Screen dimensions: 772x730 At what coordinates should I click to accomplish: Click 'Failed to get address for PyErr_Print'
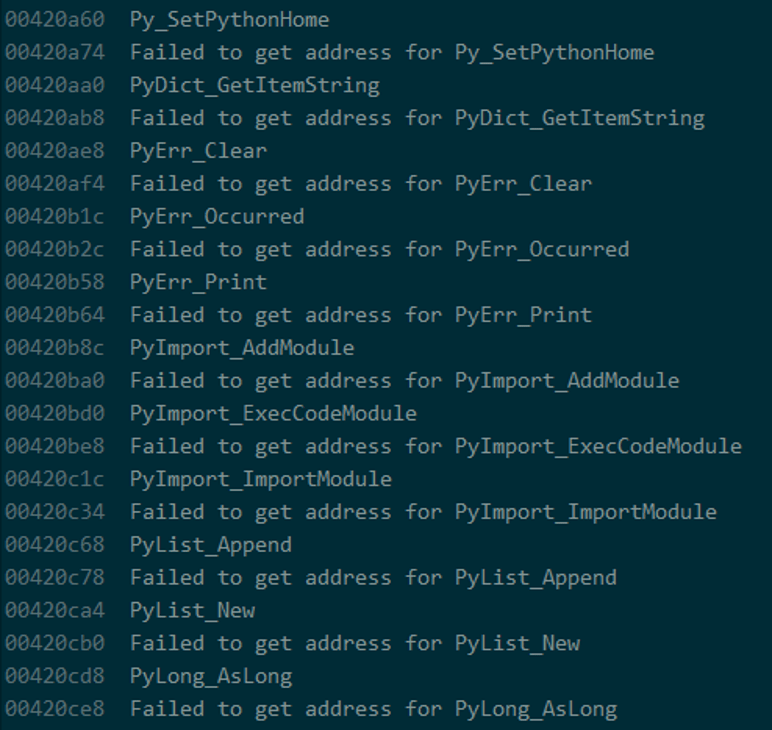coord(361,316)
